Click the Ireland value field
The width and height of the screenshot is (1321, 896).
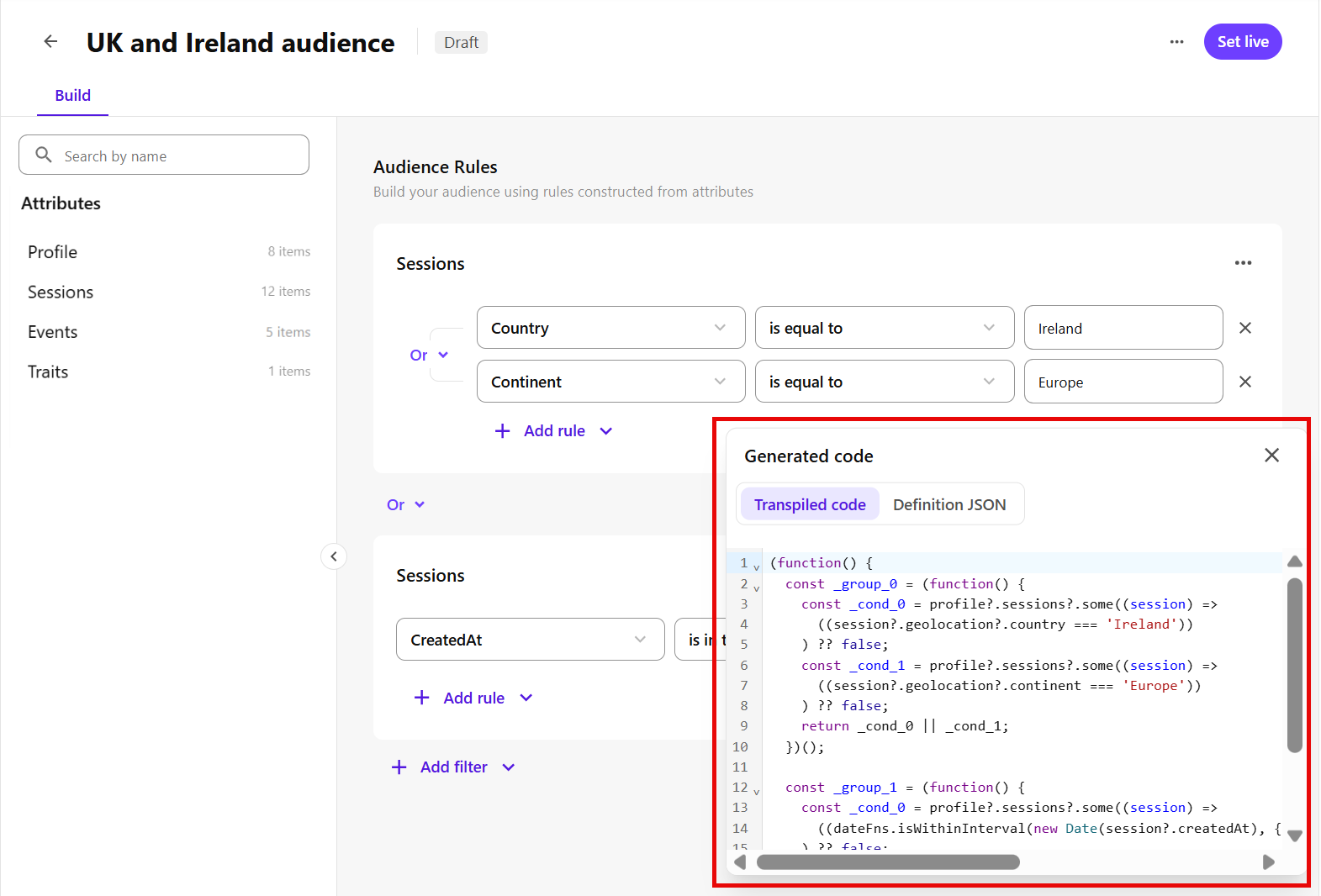[1123, 328]
